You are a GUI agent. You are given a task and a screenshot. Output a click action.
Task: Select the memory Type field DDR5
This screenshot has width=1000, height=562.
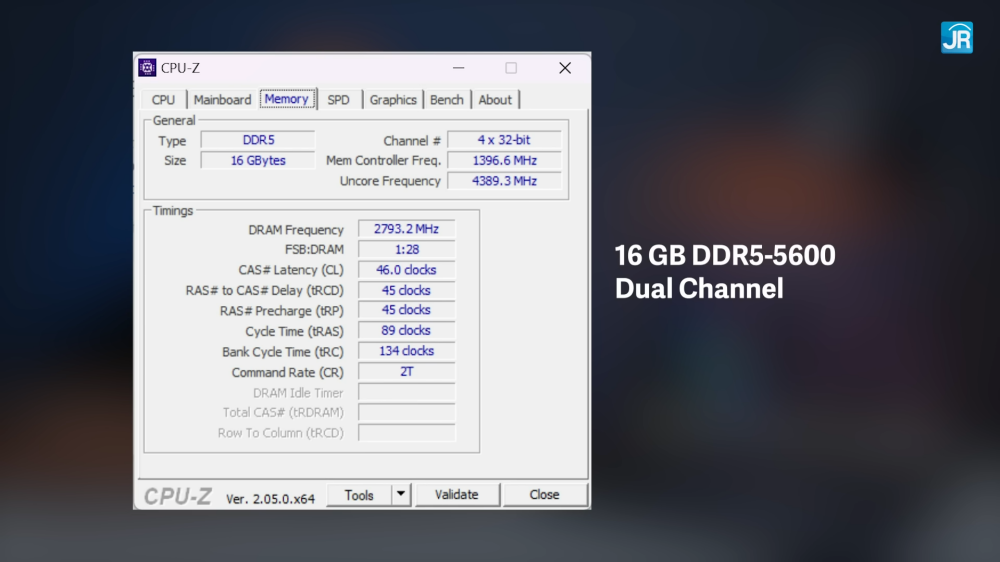tap(258, 140)
